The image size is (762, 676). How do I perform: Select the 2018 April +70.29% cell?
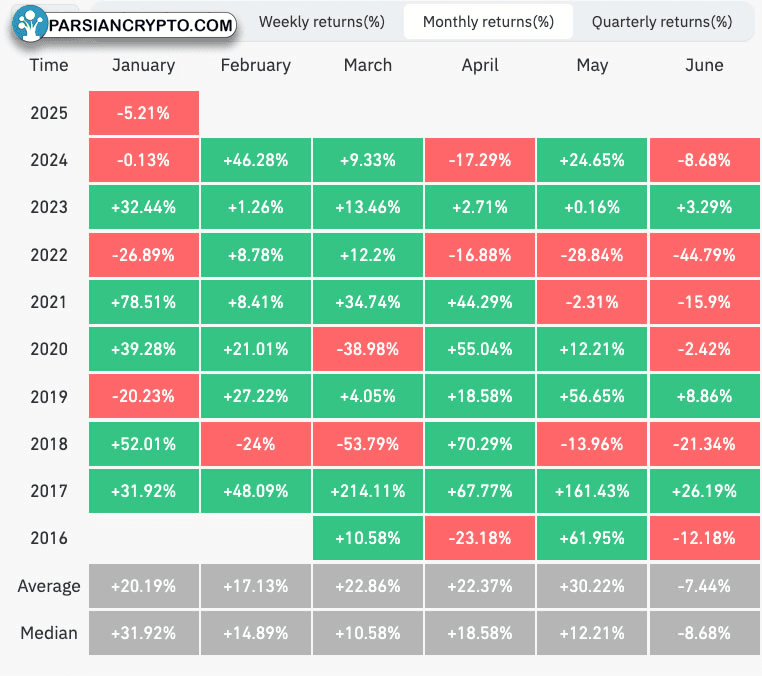tap(480, 444)
